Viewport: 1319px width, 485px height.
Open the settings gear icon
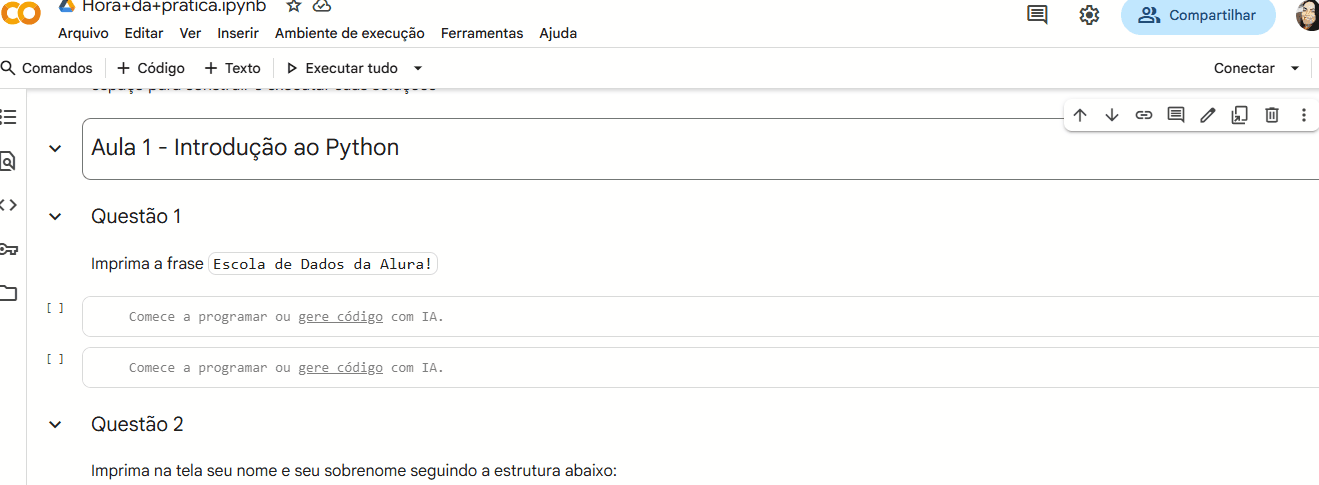pyautogui.click(x=1089, y=15)
